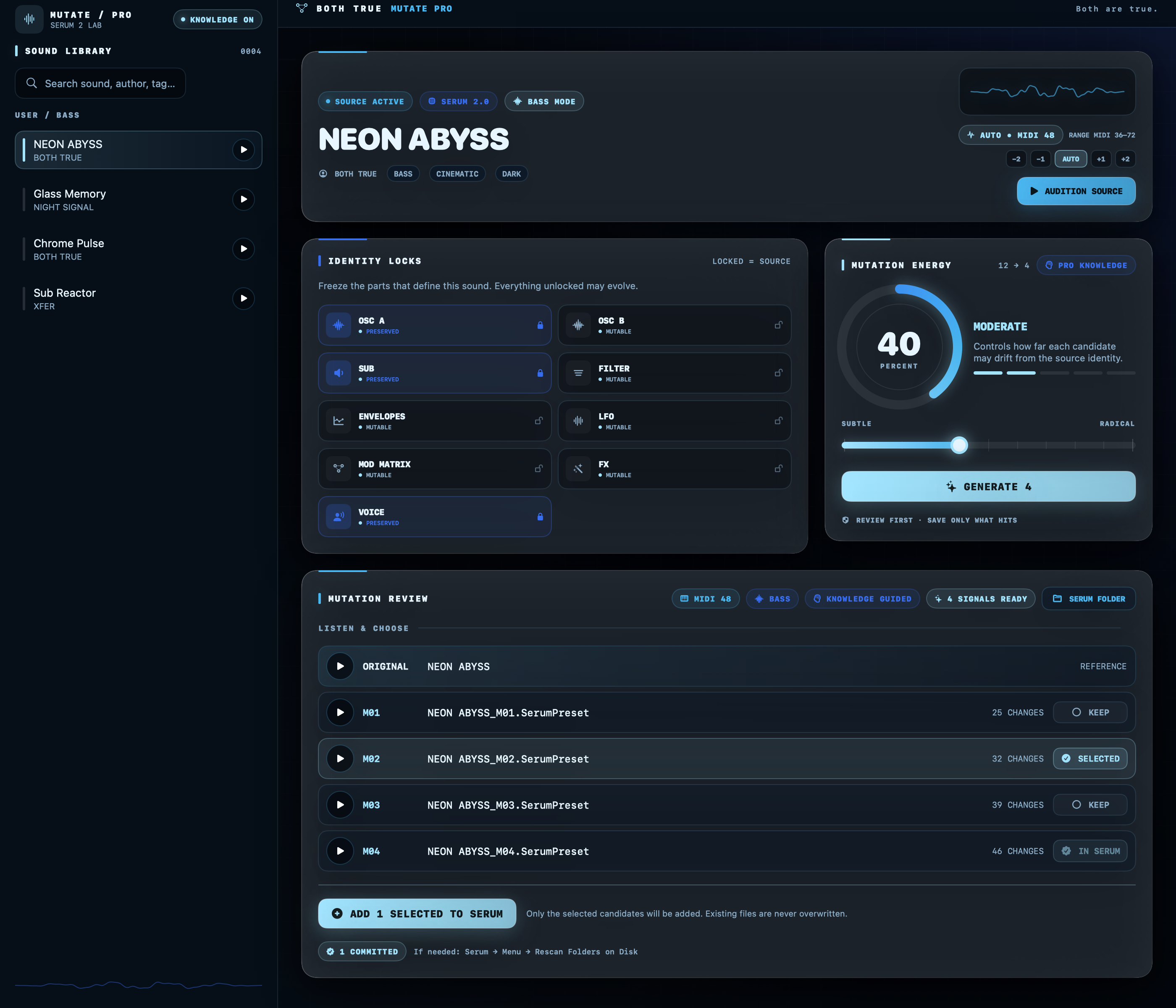Play the NEON ABYSS library preview
Image resolution: width=1176 pixels, height=1008 pixels.
click(244, 150)
